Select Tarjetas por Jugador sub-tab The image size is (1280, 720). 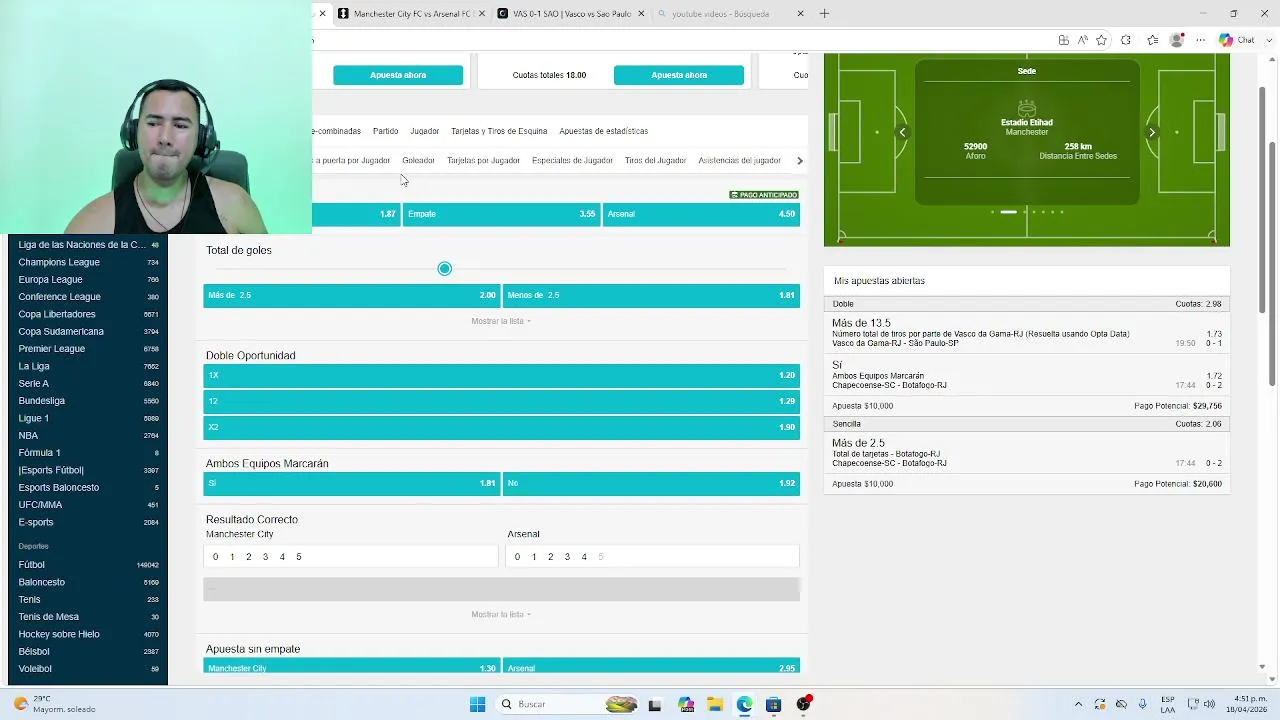pos(483,160)
